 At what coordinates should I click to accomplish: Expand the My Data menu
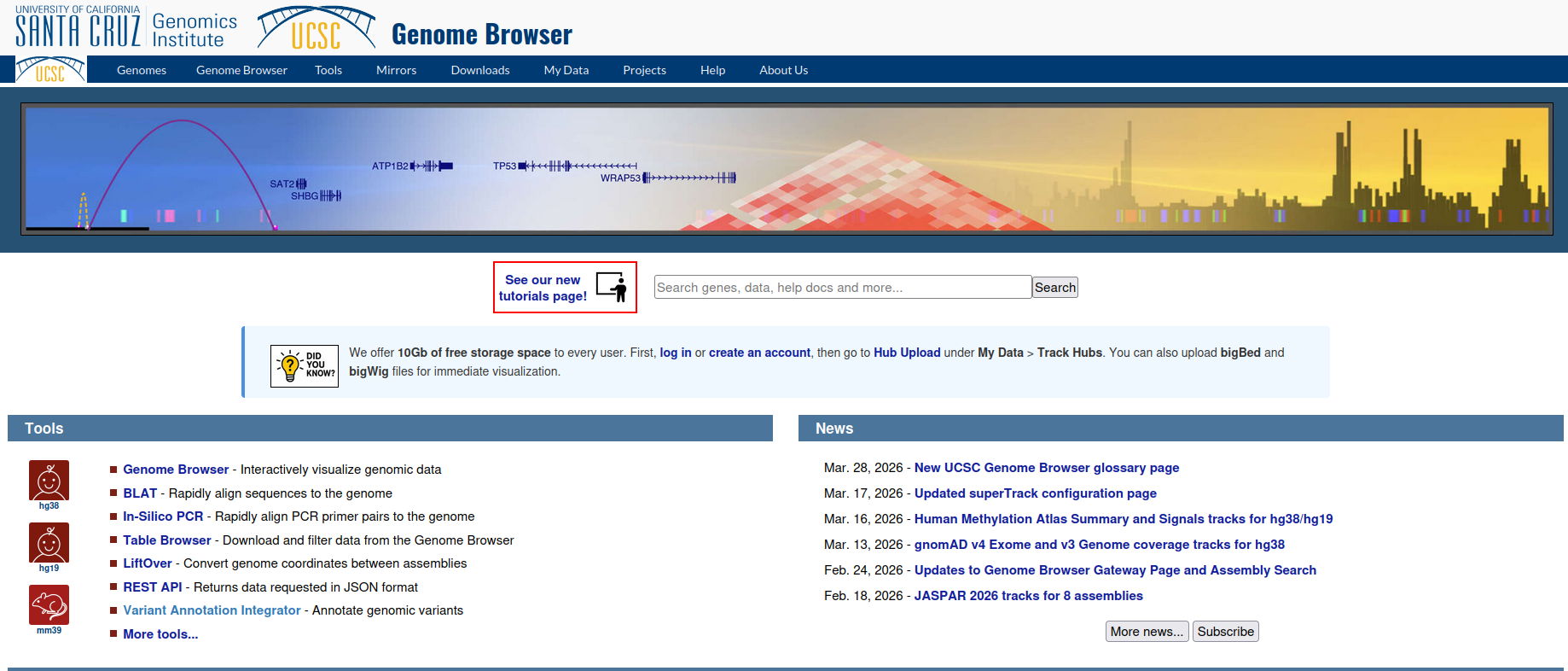(x=566, y=70)
